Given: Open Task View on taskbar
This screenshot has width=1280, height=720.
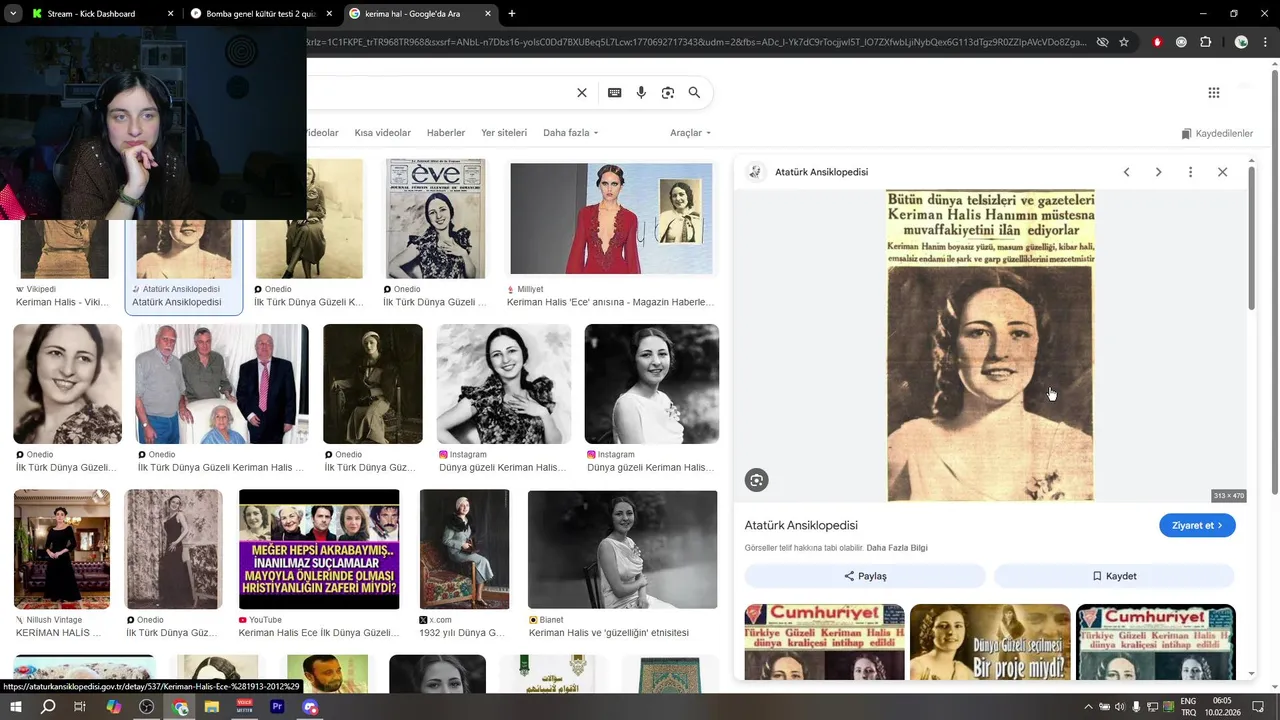Looking at the screenshot, I should pos(80,707).
